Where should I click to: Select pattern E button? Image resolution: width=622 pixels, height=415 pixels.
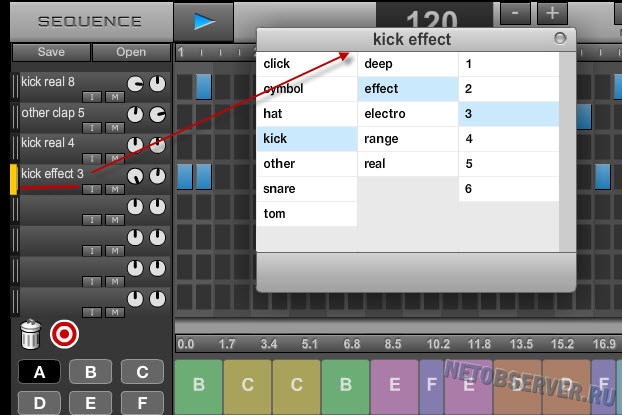point(90,403)
